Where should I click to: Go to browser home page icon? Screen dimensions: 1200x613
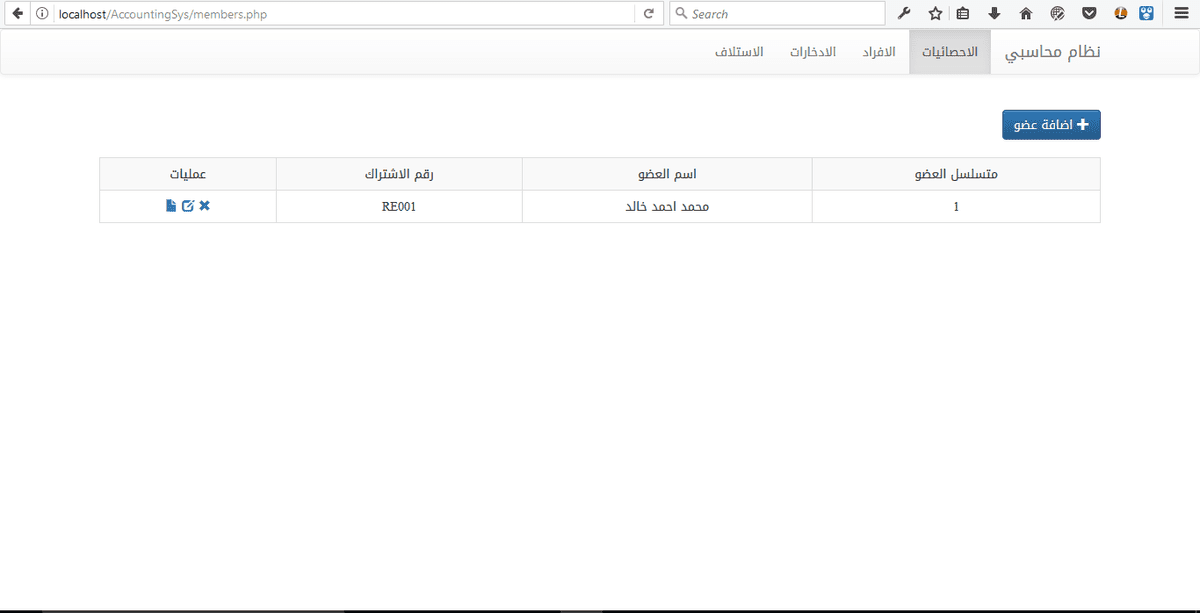(x=1025, y=14)
